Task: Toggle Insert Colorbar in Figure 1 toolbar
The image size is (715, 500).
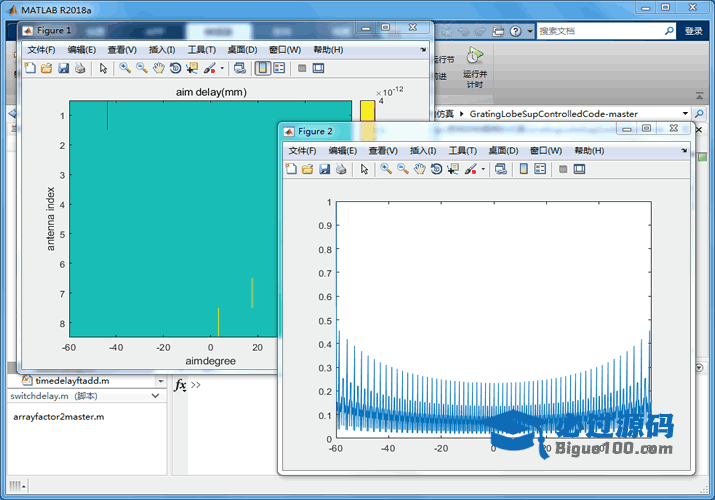Action: point(262,69)
